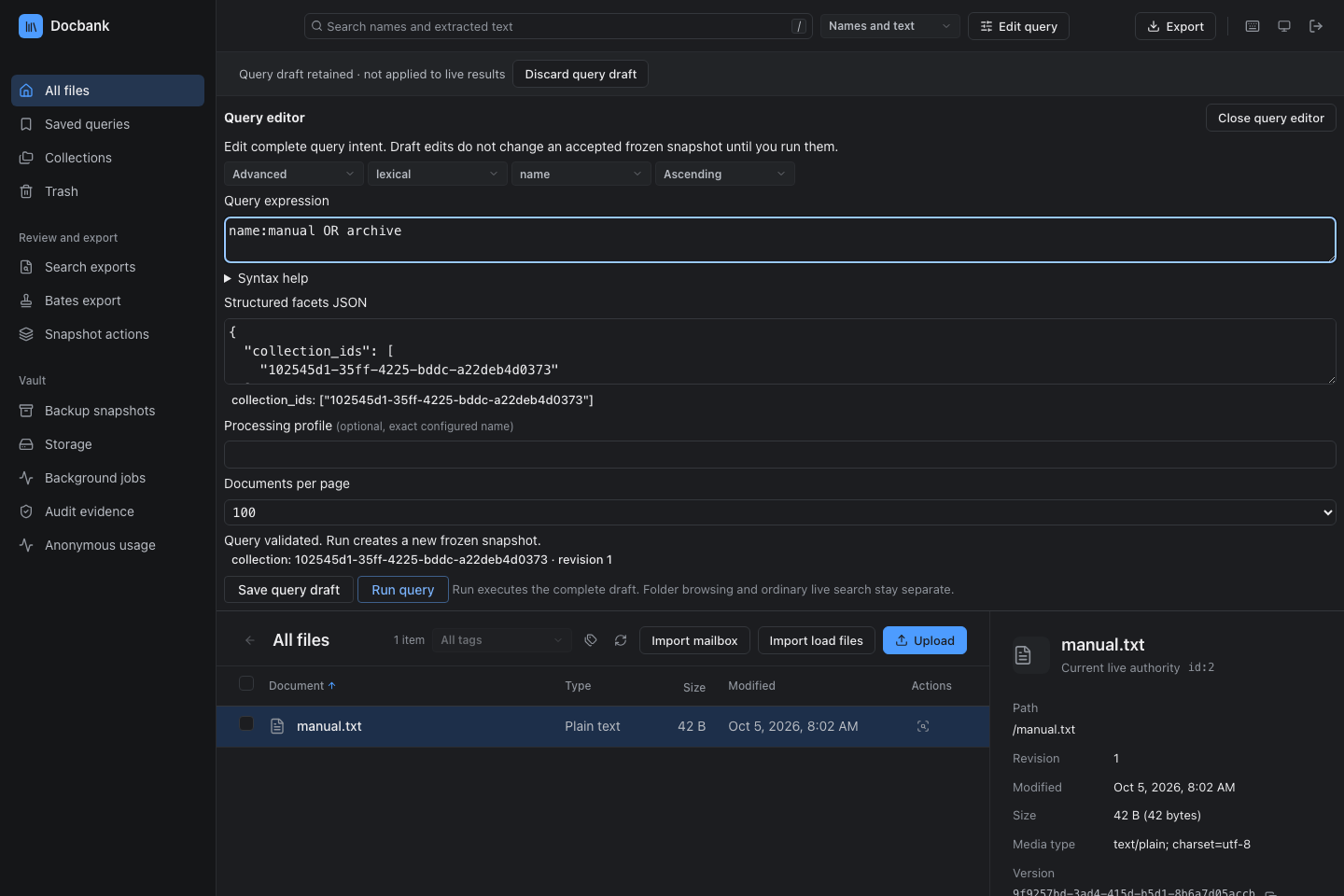
Task: Close the query editor
Action: (1271, 118)
